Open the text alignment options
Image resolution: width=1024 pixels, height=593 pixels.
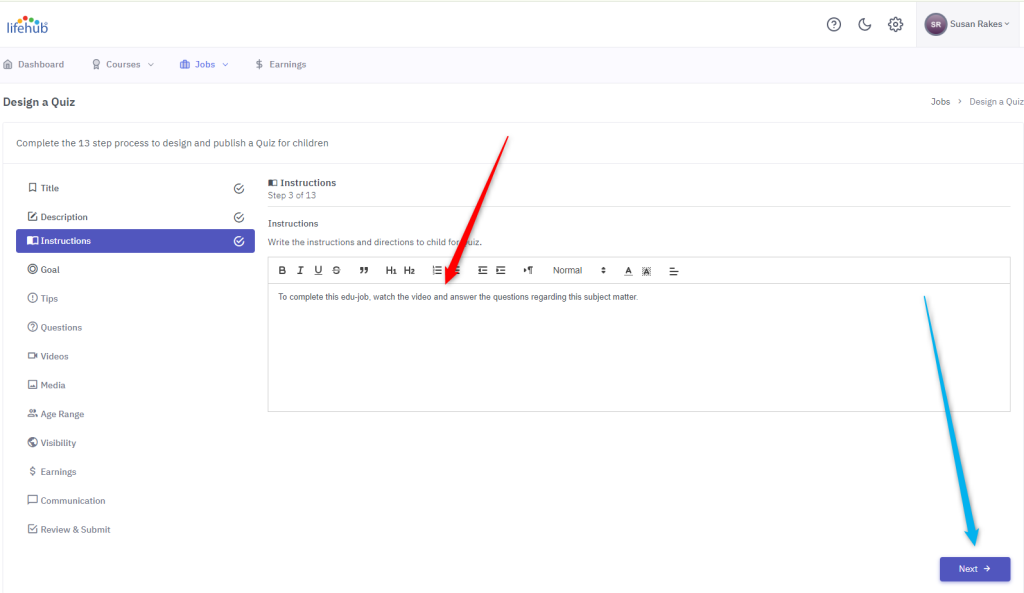point(674,271)
